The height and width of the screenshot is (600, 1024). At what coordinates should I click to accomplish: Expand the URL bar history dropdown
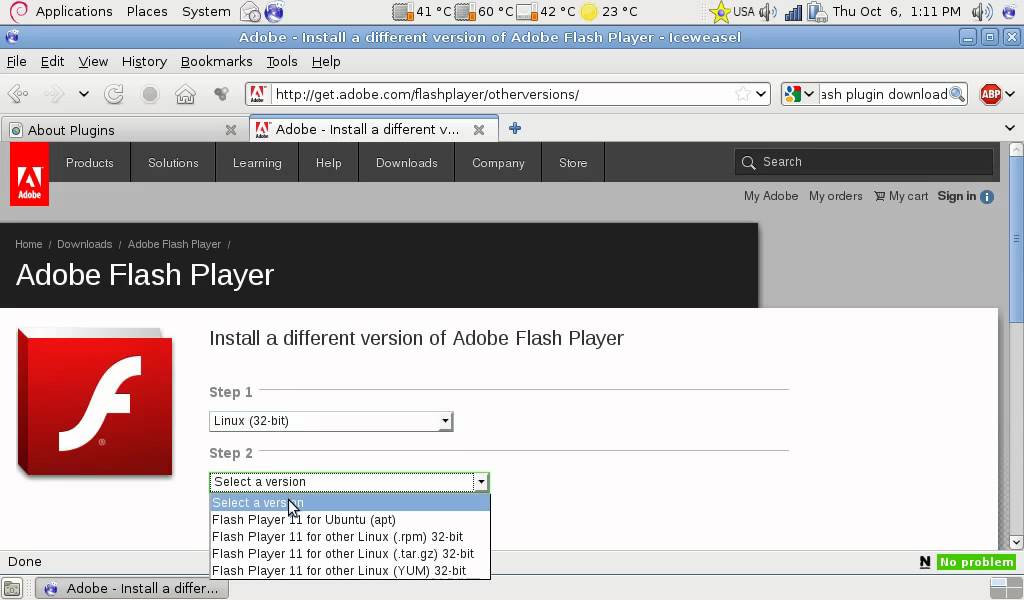click(x=761, y=94)
